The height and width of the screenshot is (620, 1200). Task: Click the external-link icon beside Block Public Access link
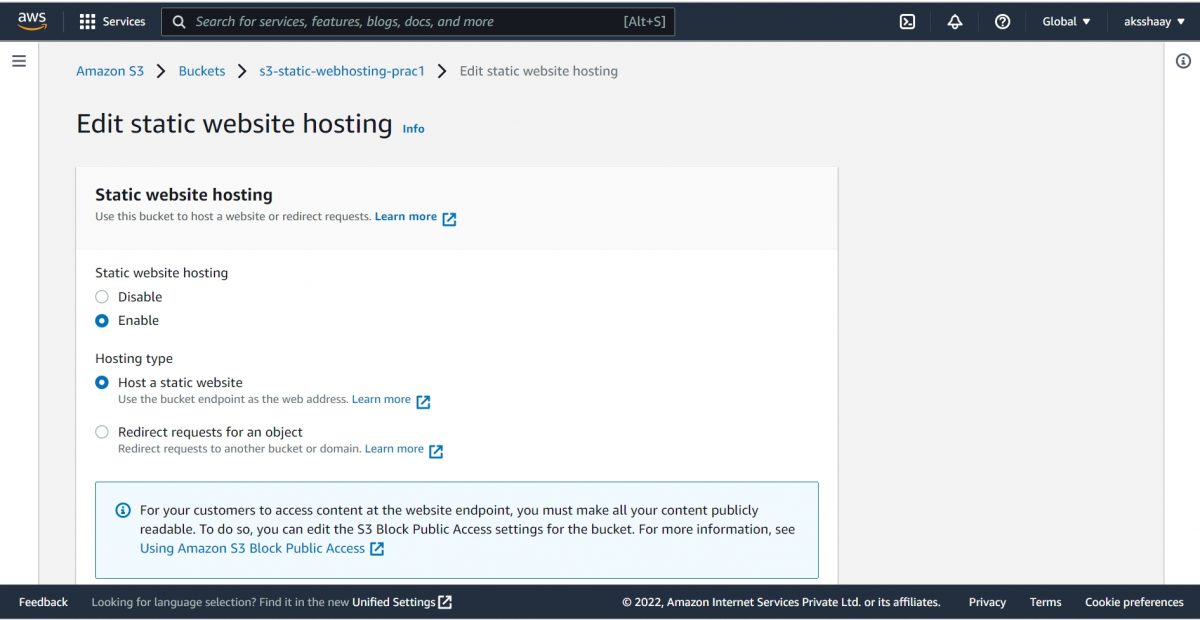pyautogui.click(x=377, y=548)
